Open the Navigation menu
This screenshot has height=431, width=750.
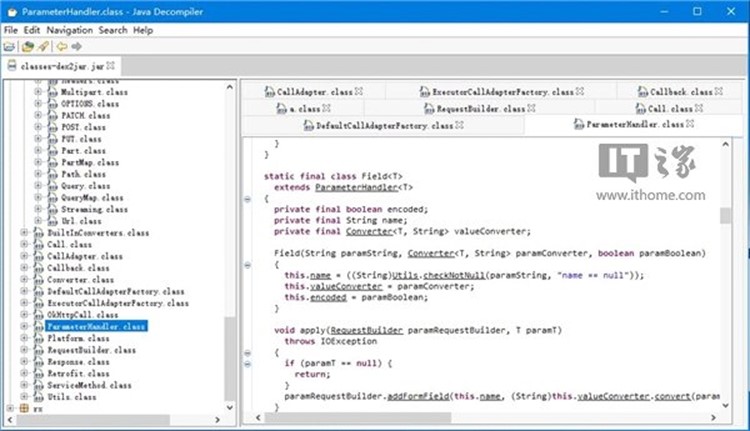tap(69, 30)
